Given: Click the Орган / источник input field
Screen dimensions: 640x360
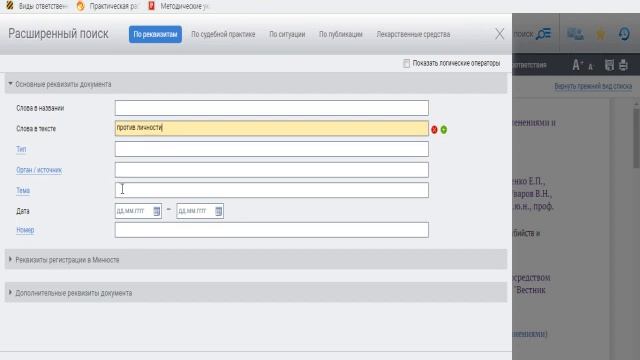Looking at the screenshot, I should [272, 170].
